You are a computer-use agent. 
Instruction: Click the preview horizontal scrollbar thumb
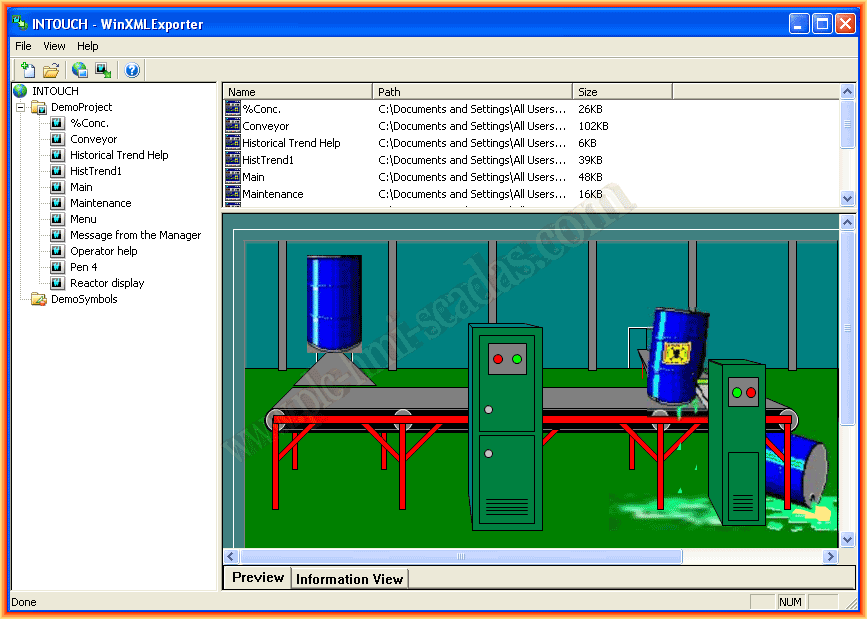pyautogui.click(x=461, y=556)
